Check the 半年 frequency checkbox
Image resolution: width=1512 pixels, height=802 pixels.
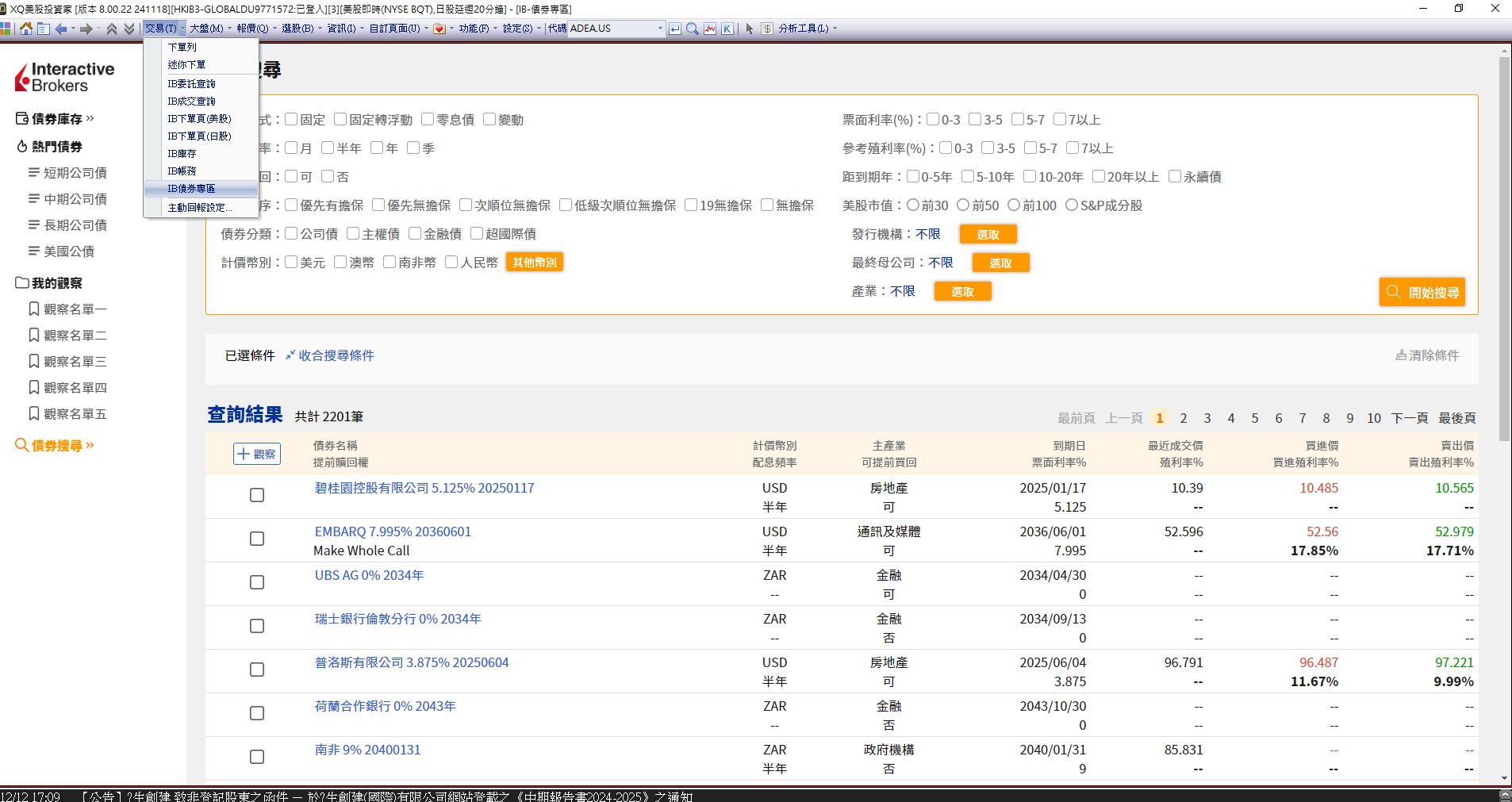tap(328, 148)
